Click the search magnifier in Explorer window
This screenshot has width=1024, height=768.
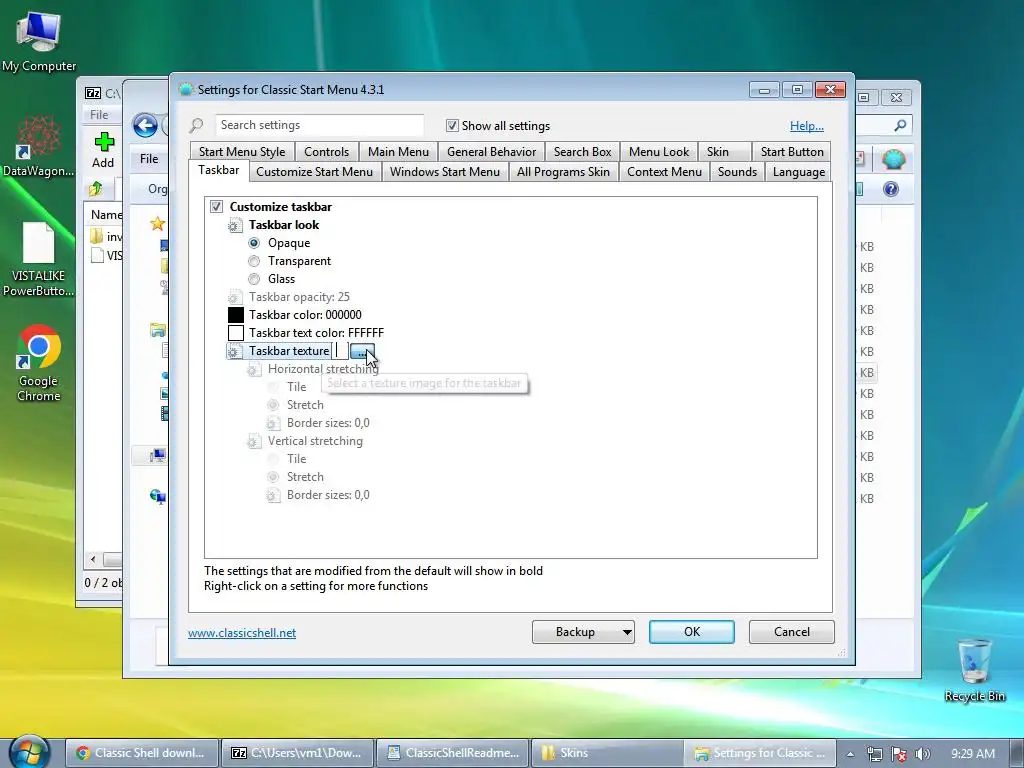coord(901,125)
